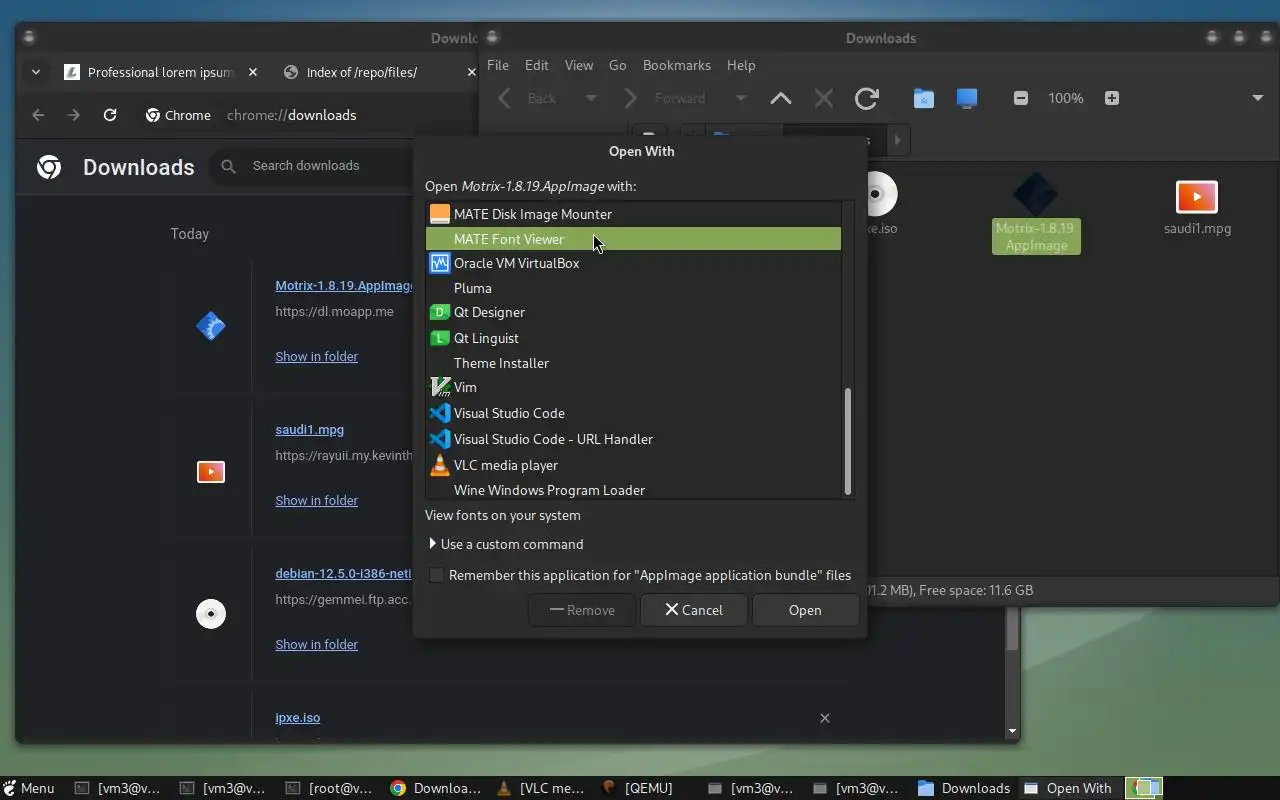1280x800 pixels.
Task: Open Help menu in file manager
Action: click(x=741, y=65)
